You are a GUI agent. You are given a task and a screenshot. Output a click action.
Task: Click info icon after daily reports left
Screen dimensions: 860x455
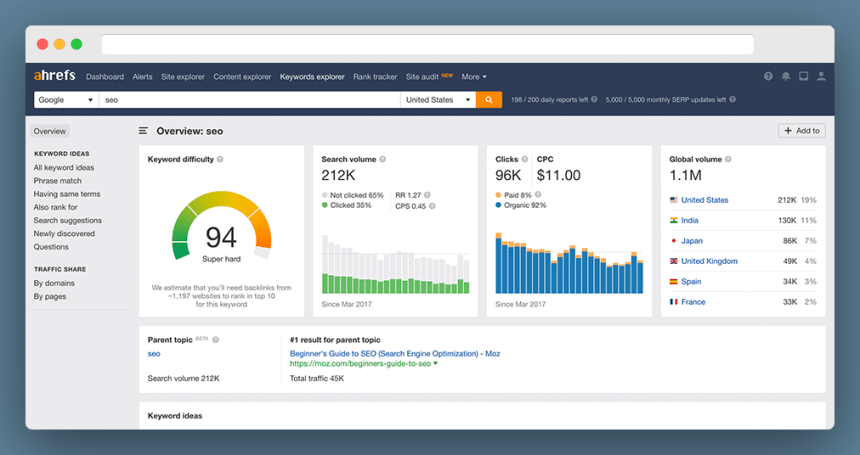[x=594, y=99]
